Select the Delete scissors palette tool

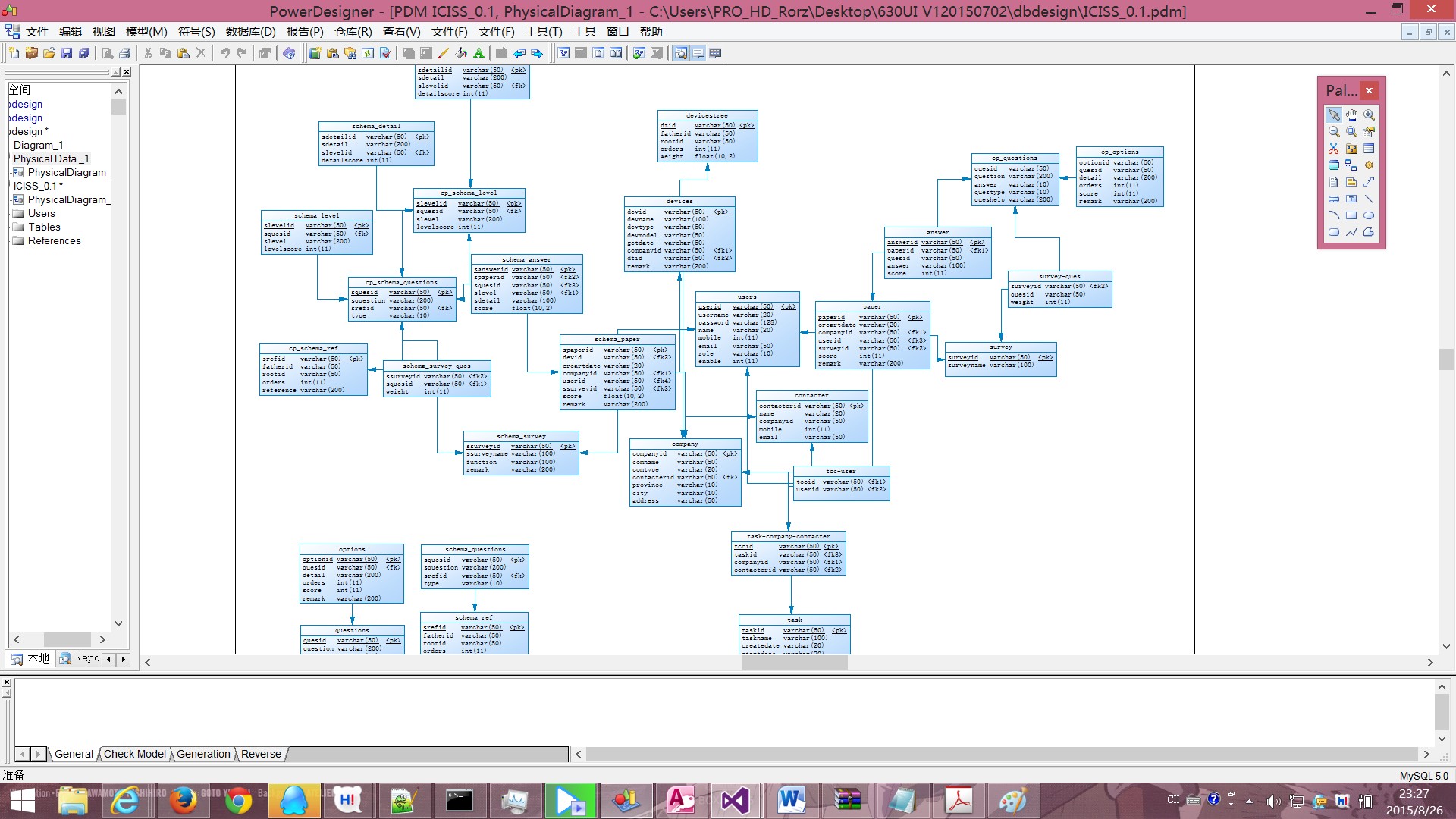point(1334,149)
